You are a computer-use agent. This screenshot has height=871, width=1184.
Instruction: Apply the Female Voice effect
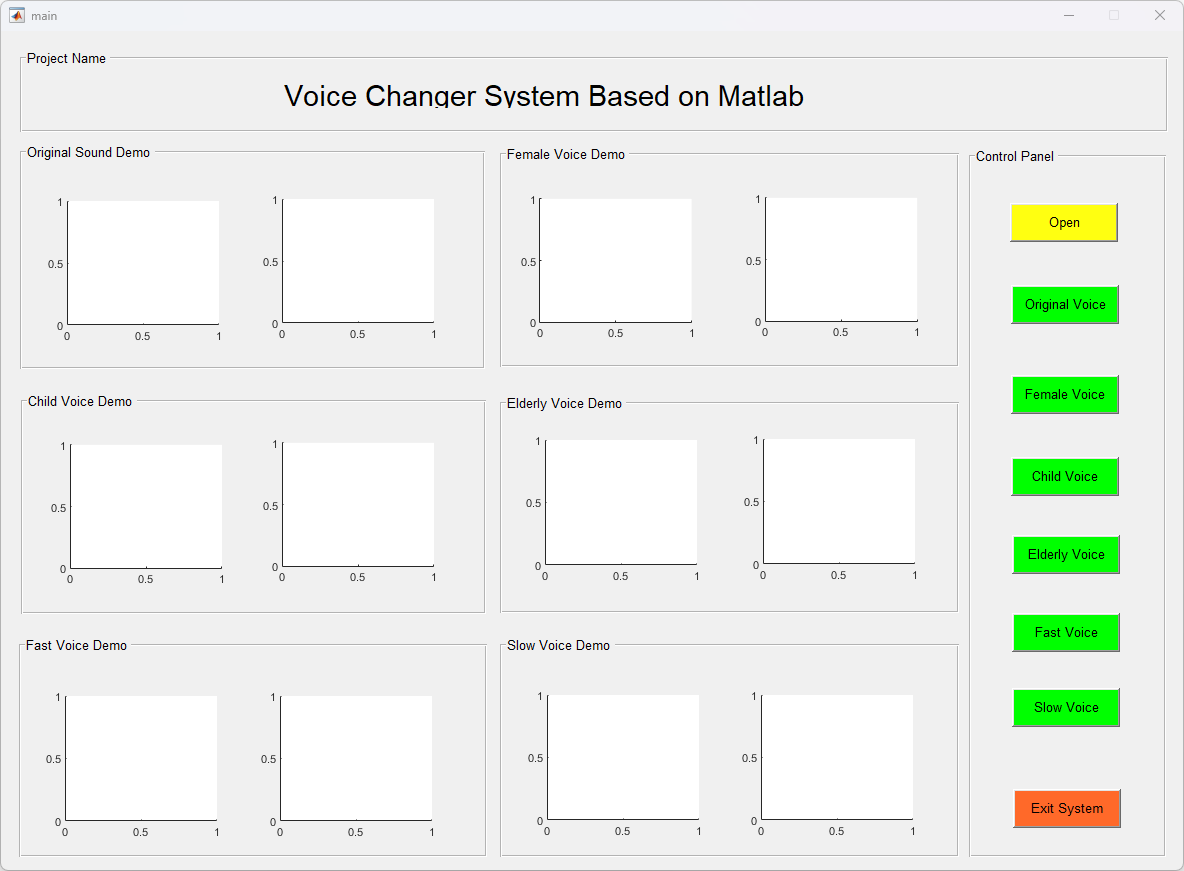click(1065, 394)
